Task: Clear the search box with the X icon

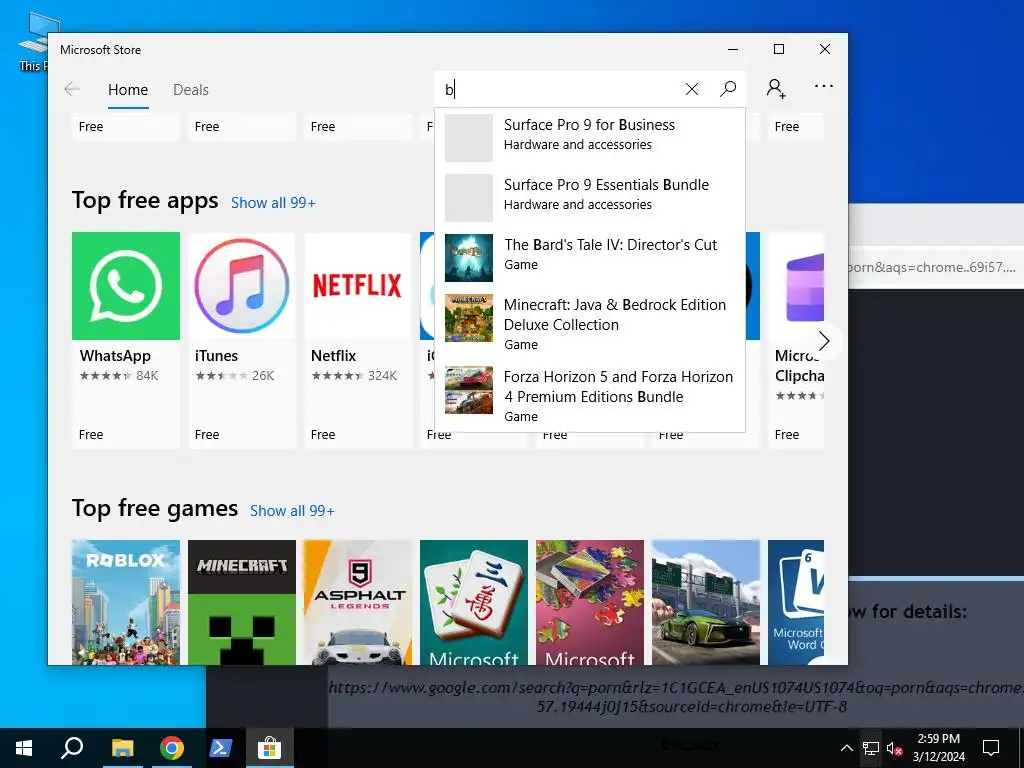Action: pos(692,89)
